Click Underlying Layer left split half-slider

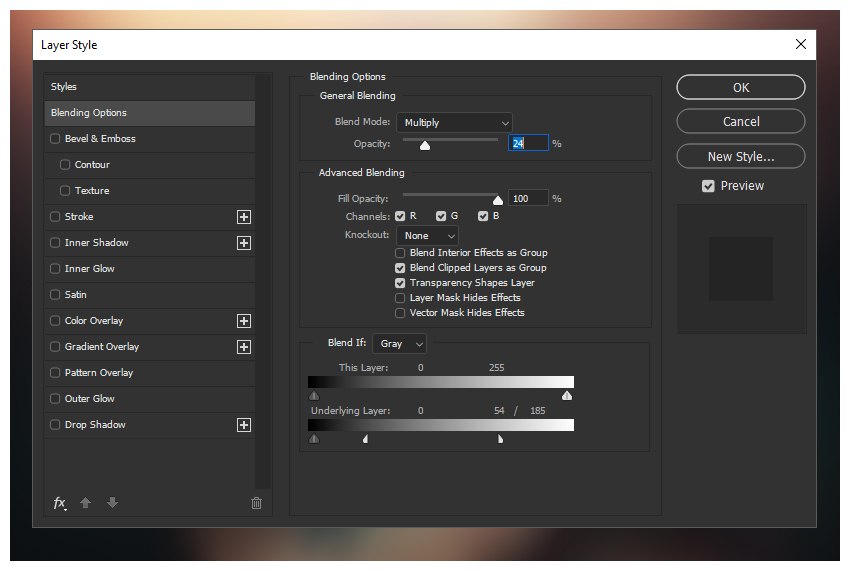click(366, 439)
